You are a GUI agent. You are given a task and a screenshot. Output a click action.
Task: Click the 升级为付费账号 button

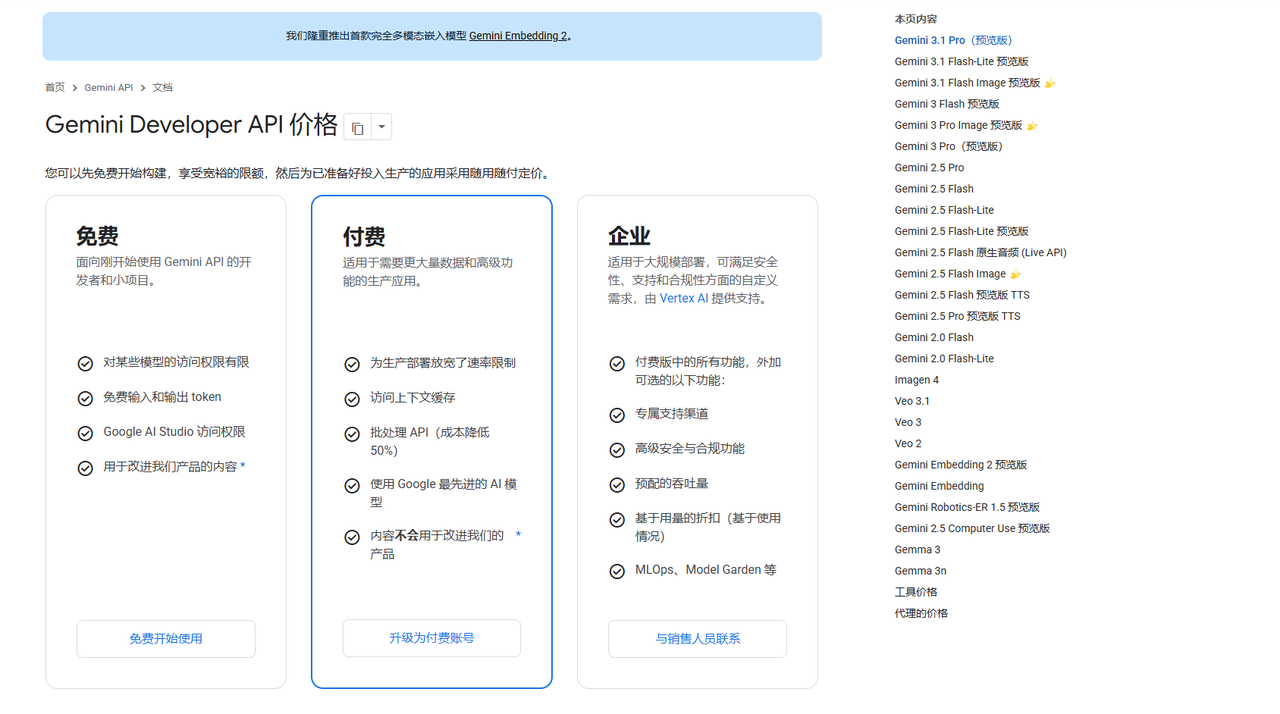click(432, 638)
